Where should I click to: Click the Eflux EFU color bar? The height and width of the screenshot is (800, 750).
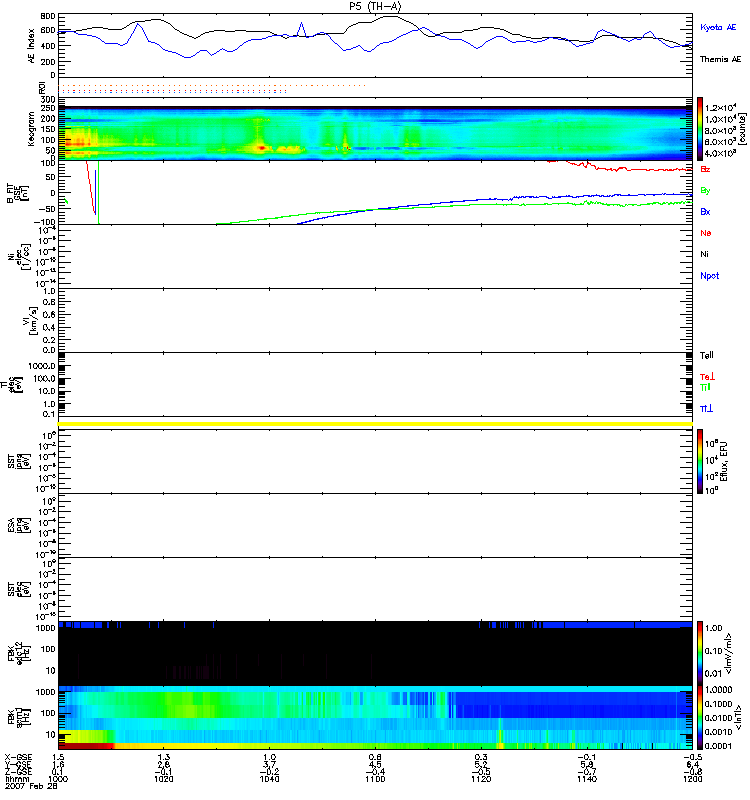(x=700, y=461)
